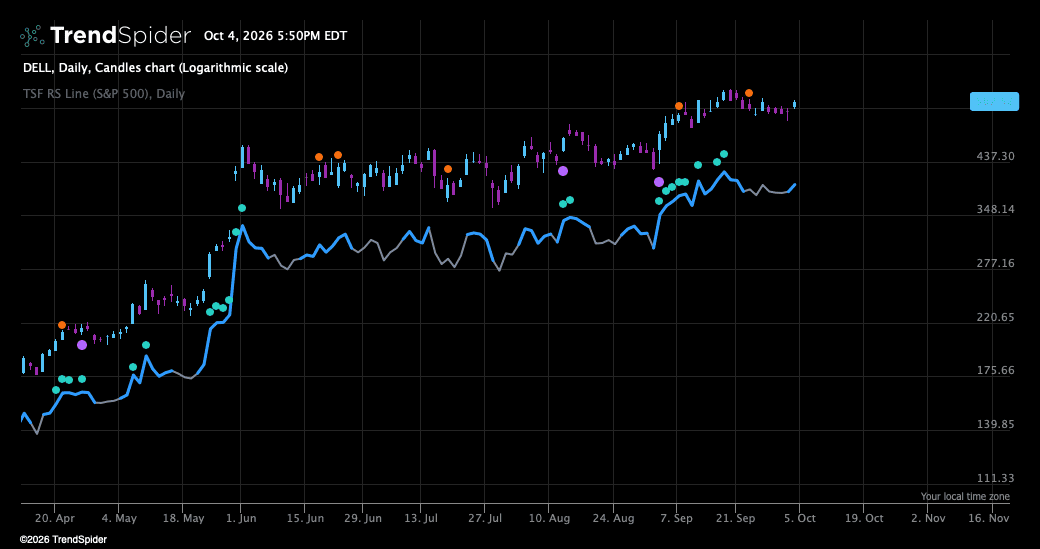Click the 348.14 price axis label
Image resolution: width=1040 pixels, height=549 pixels.
[x=997, y=210]
